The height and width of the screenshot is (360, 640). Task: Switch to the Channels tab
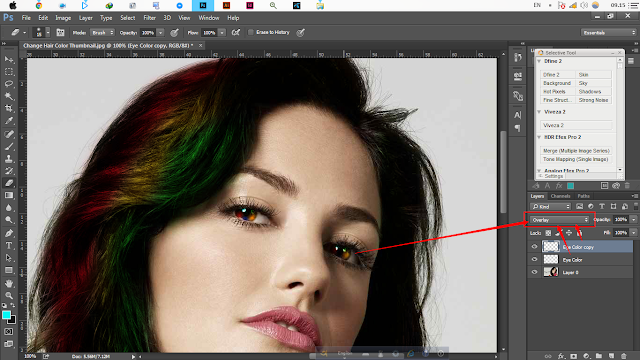pos(560,196)
